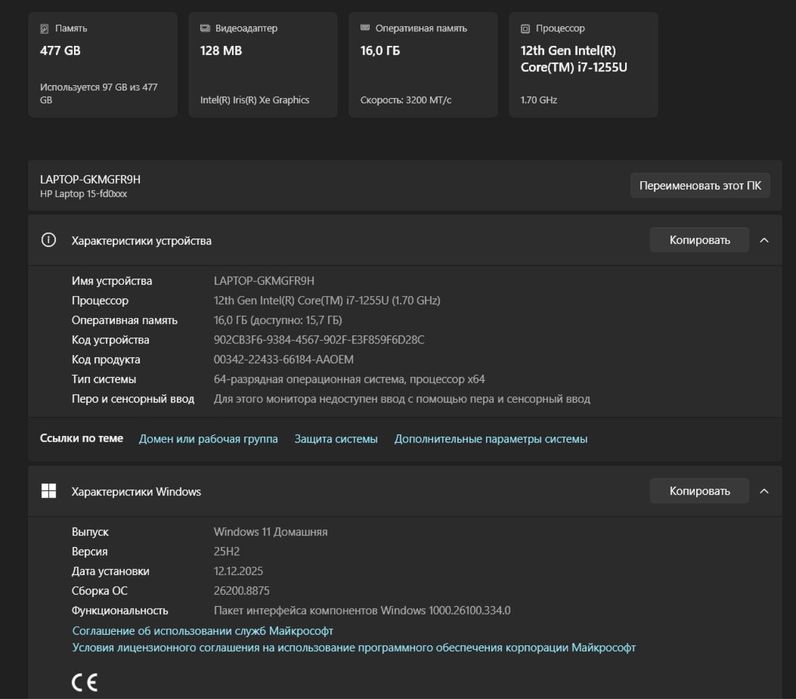This screenshot has width=796, height=699.
Task: Click the 1.70 GHz text in Процессор card
Action: point(539,100)
